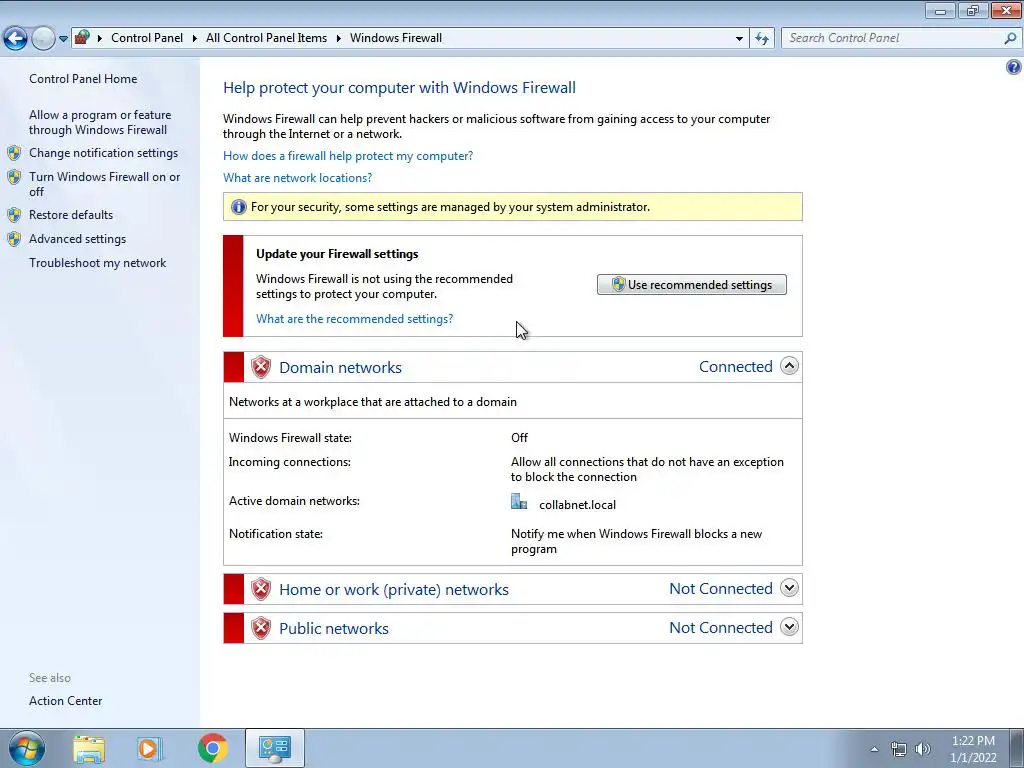Launch Windows Media Player from taskbar

tap(150, 748)
